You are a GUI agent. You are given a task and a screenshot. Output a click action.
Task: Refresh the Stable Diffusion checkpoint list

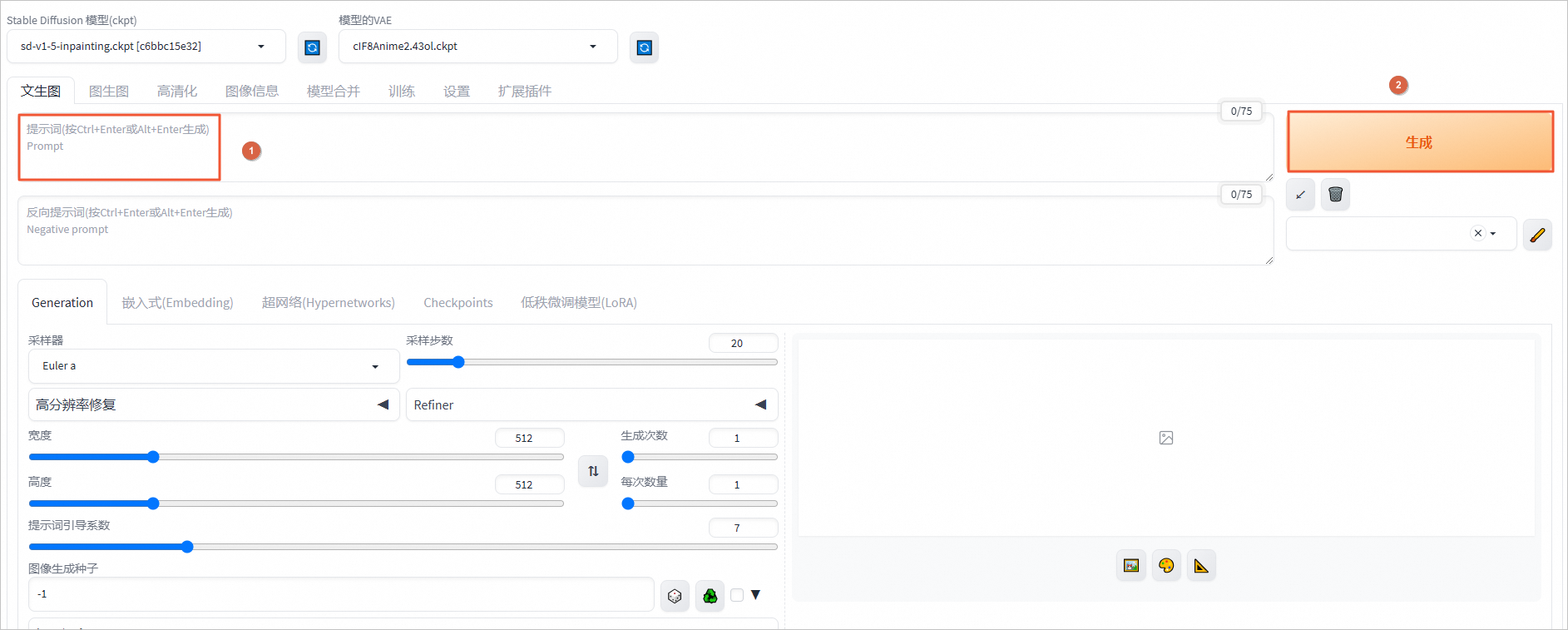pyautogui.click(x=312, y=47)
